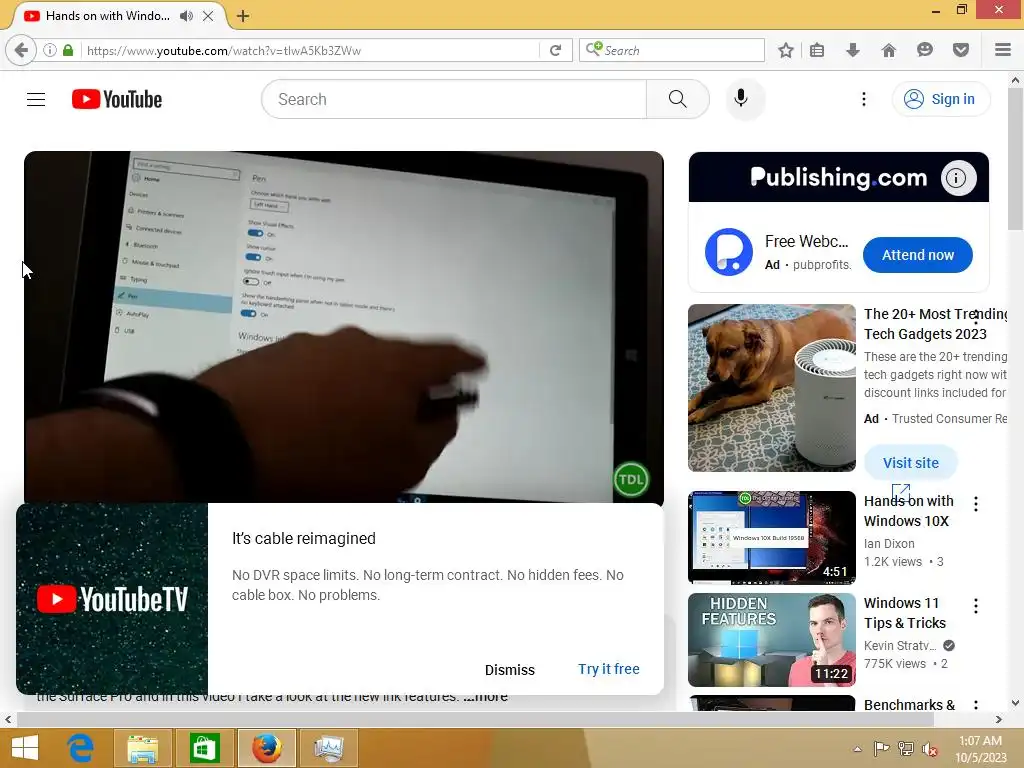The image size is (1024, 768).
Task: Click Attend now on Publishing ad
Action: pyautogui.click(x=918, y=255)
